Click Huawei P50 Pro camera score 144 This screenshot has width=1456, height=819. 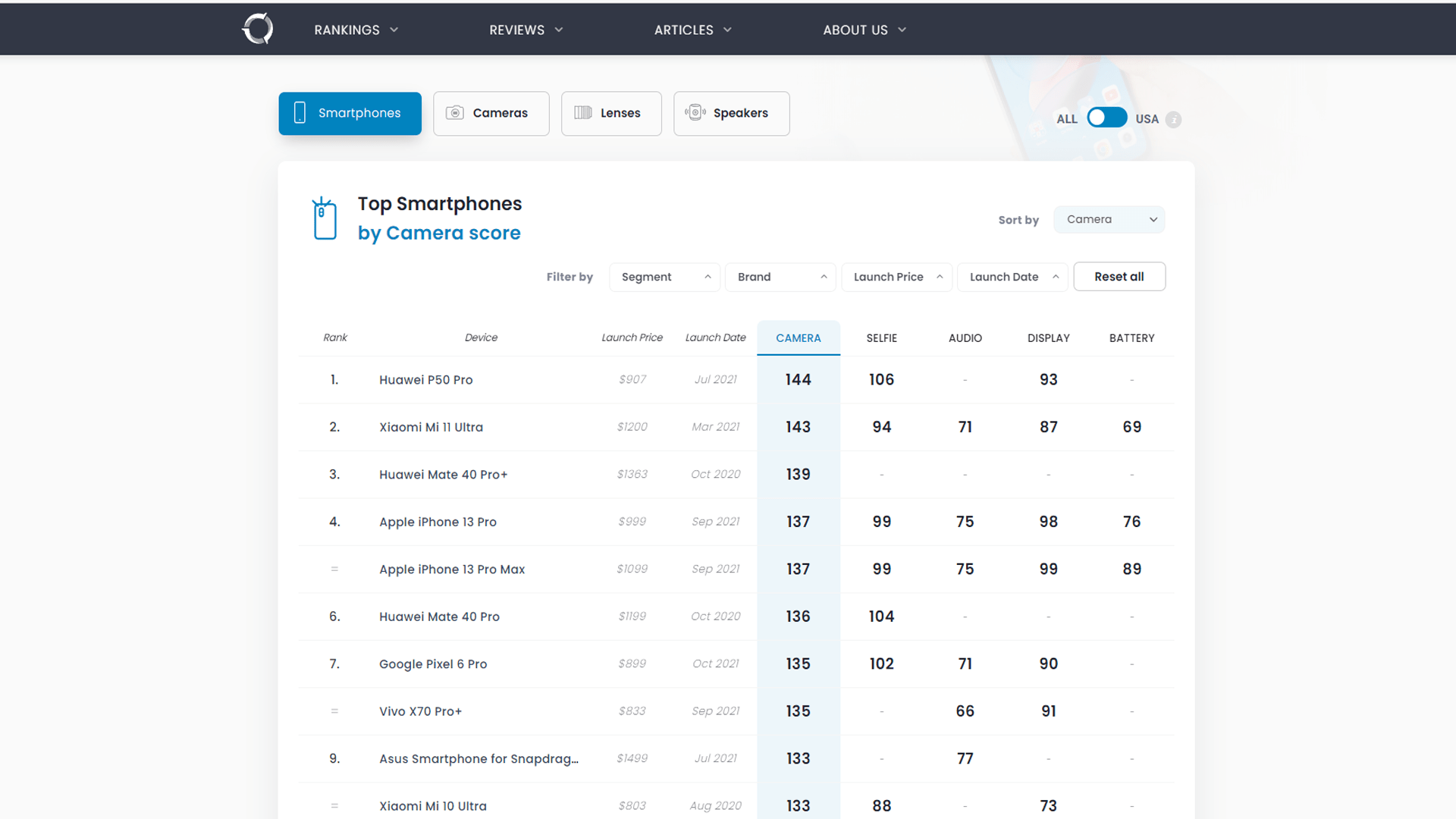click(x=798, y=380)
